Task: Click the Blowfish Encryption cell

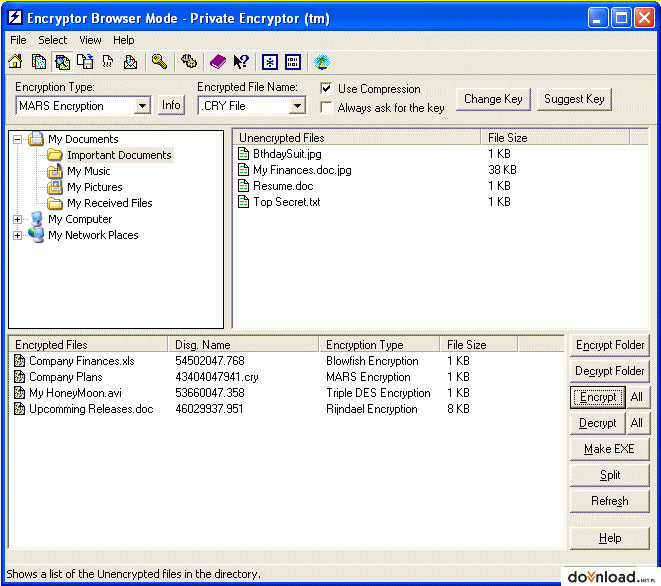Action: [x=372, y=361]
